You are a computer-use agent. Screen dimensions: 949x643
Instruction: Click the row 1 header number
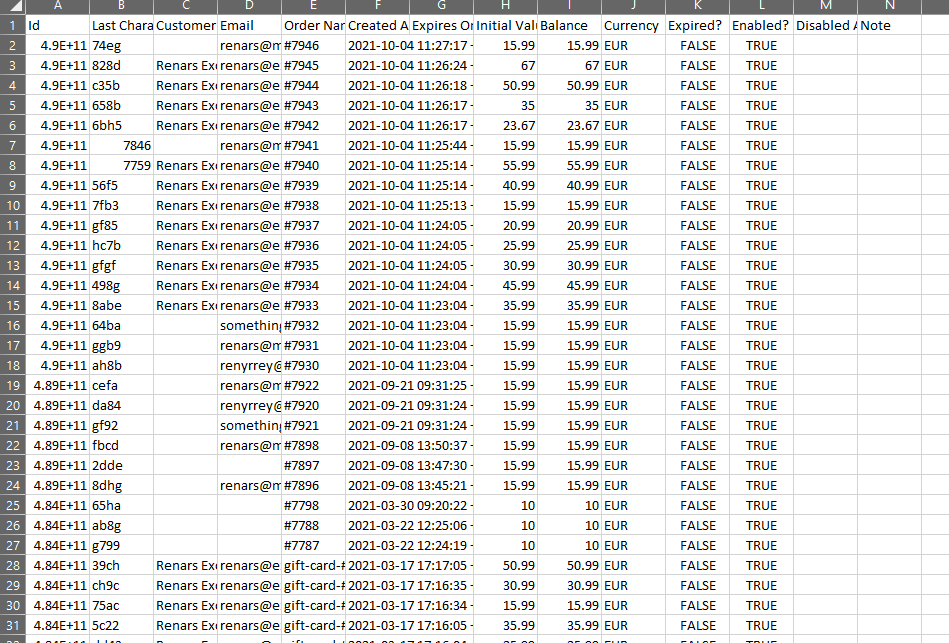(x=12, y=25)
